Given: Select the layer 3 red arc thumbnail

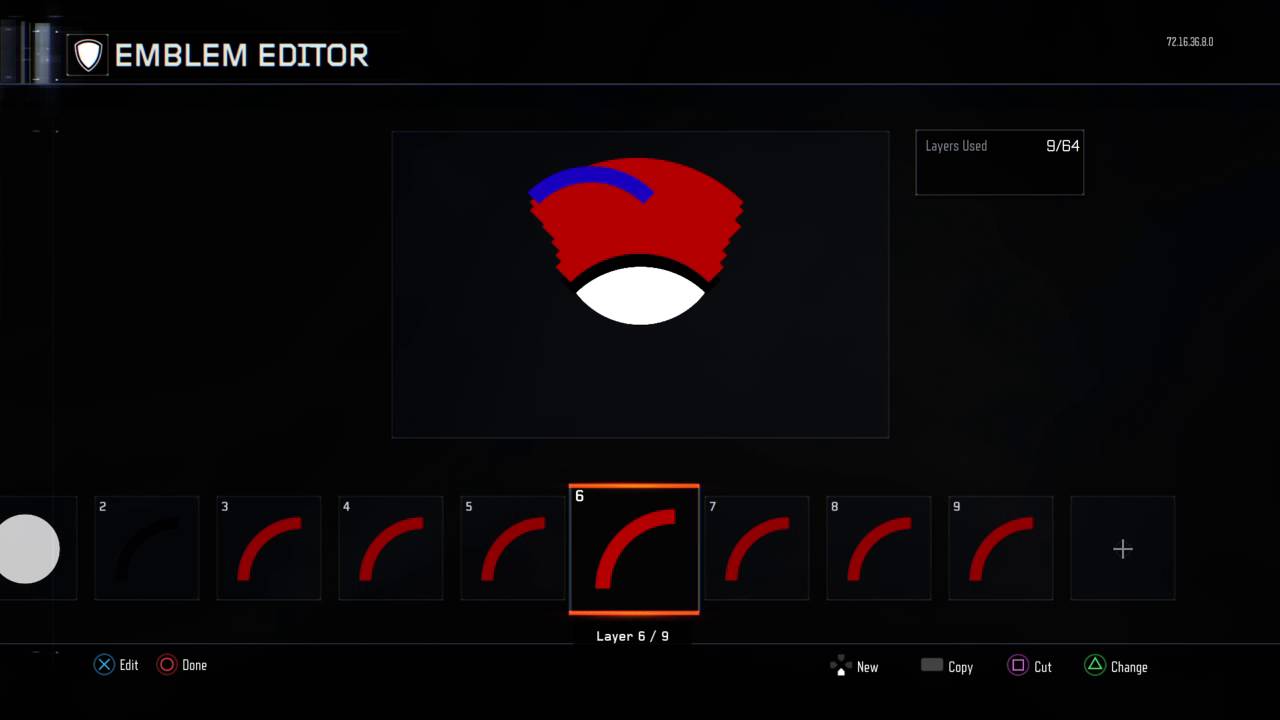Looking at the screenshot, I should coord(269,548).
